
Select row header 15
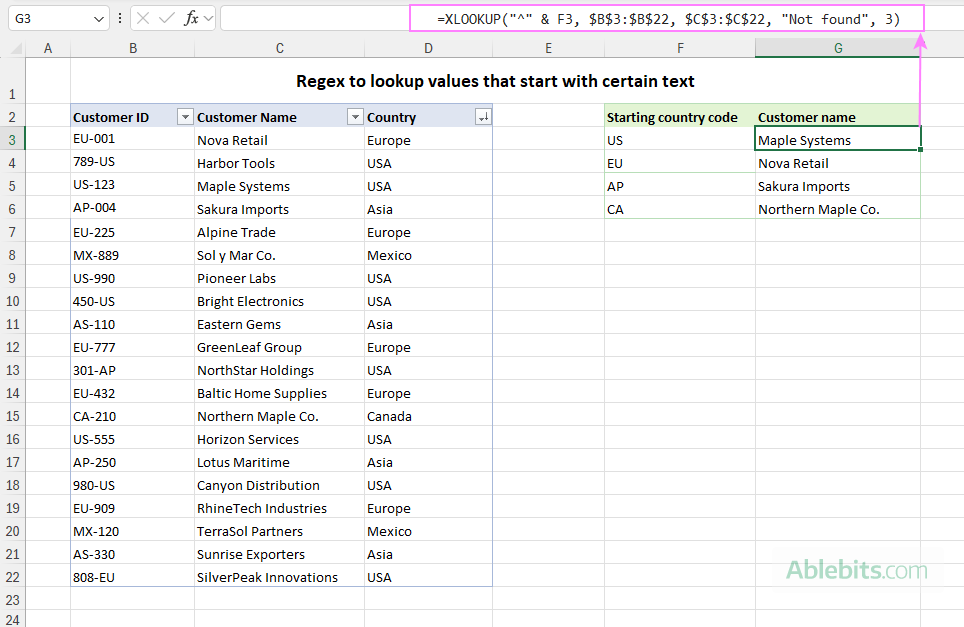[x=13, y=416]
